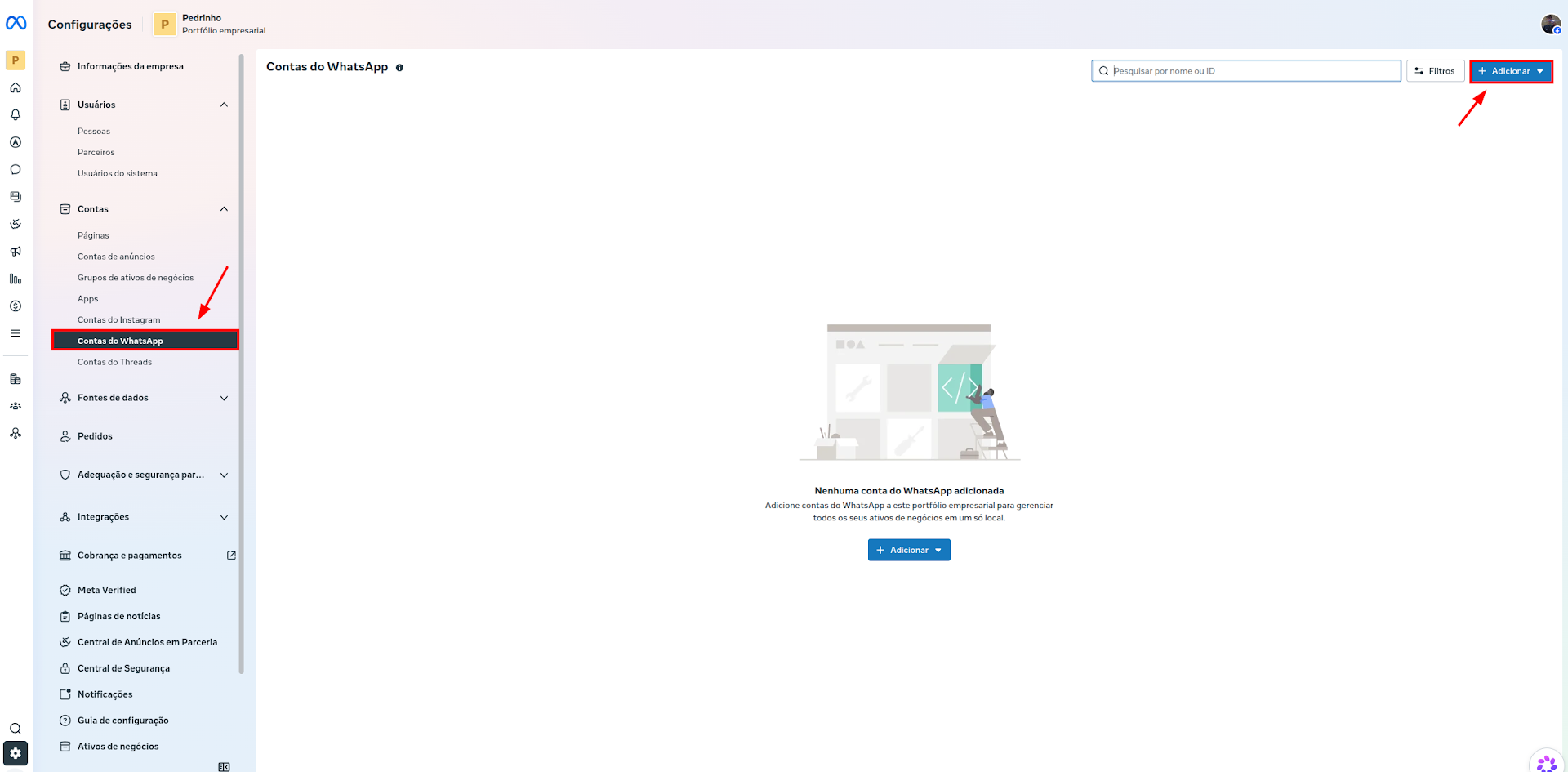Open Meta Verified page
The height and width of the screenshot is (772, 1568).
click(x=106, y=590)
